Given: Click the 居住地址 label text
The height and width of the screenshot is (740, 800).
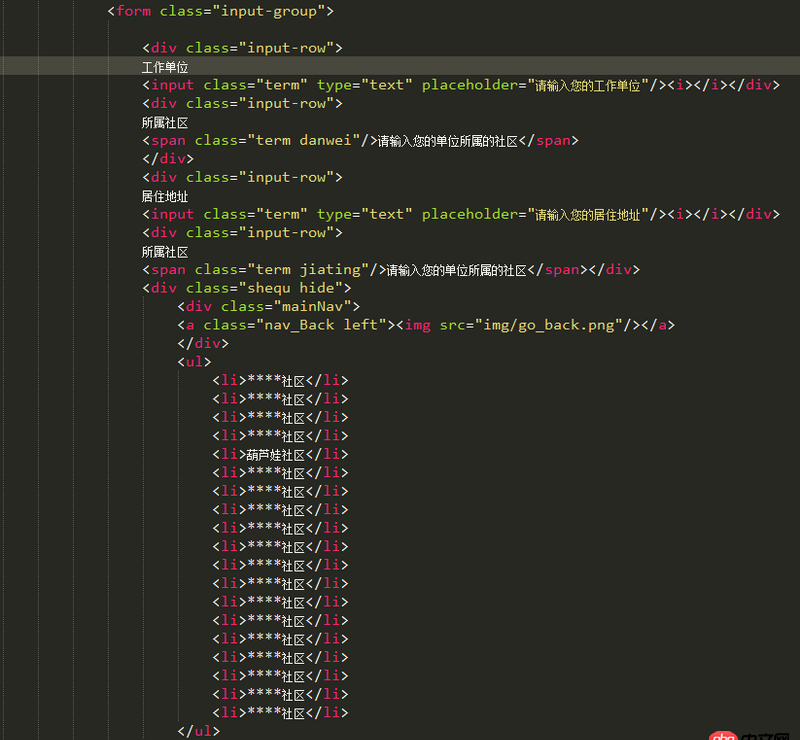Looking at the screenshot, I should (164, 195).
